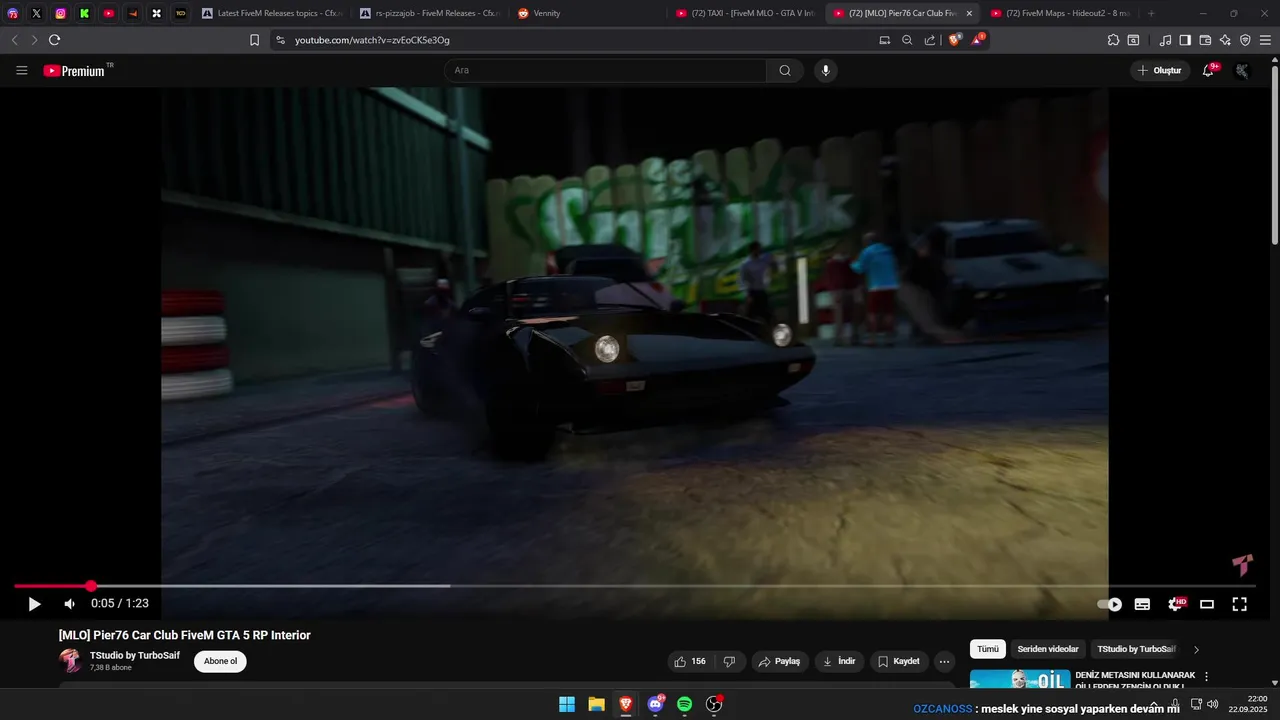Open options for DENİZ METASINI video

pyautogui.click(x=1206, y=677)
